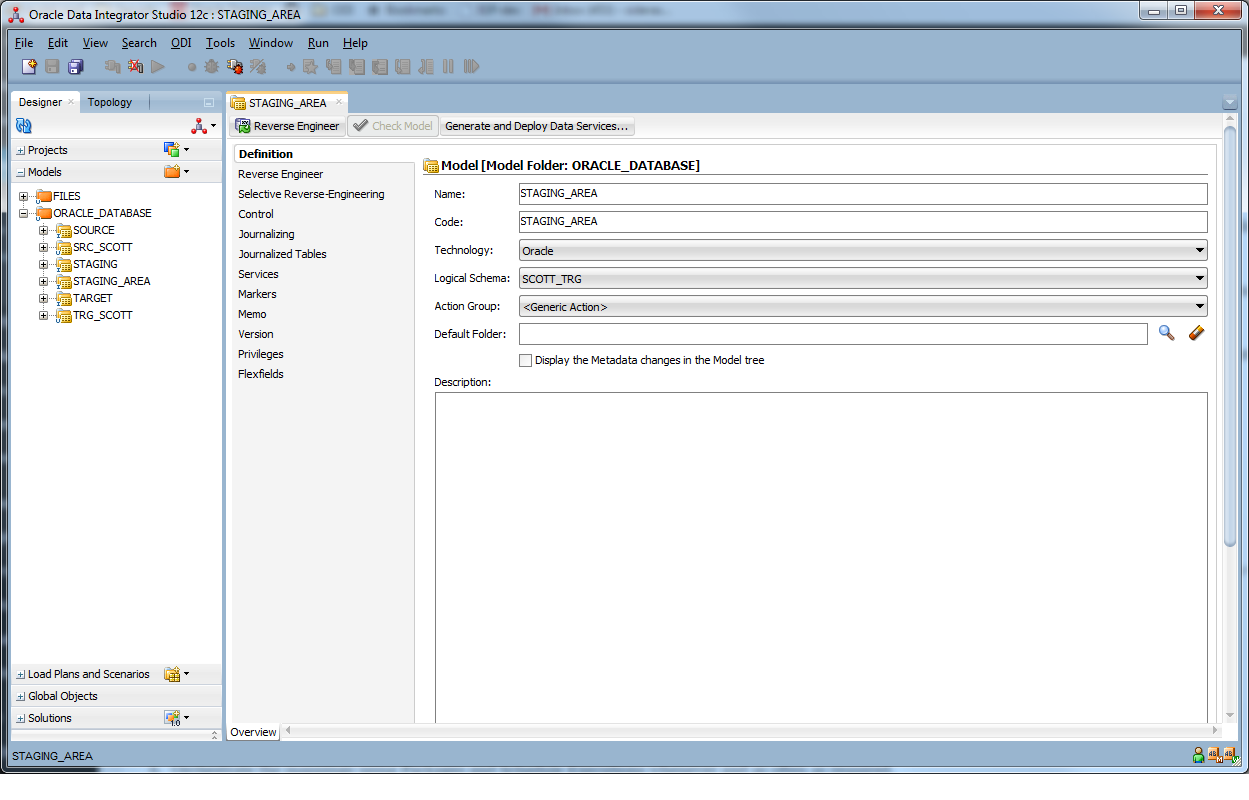The width and height of the screenshot is (1249, 800).
Task: Switch to the Topology tab
Action: click(110, 102)
